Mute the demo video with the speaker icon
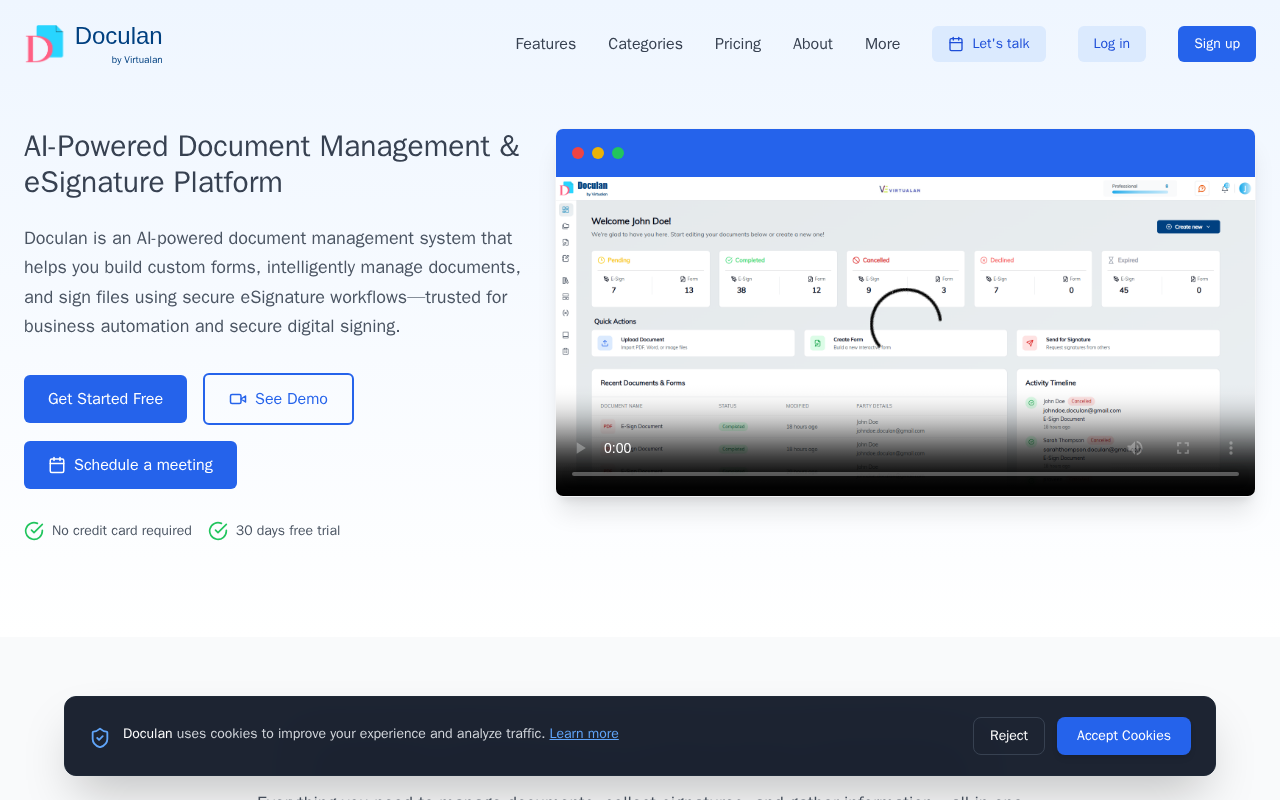The image size is (1280, 800). (x=1135, y=448)
